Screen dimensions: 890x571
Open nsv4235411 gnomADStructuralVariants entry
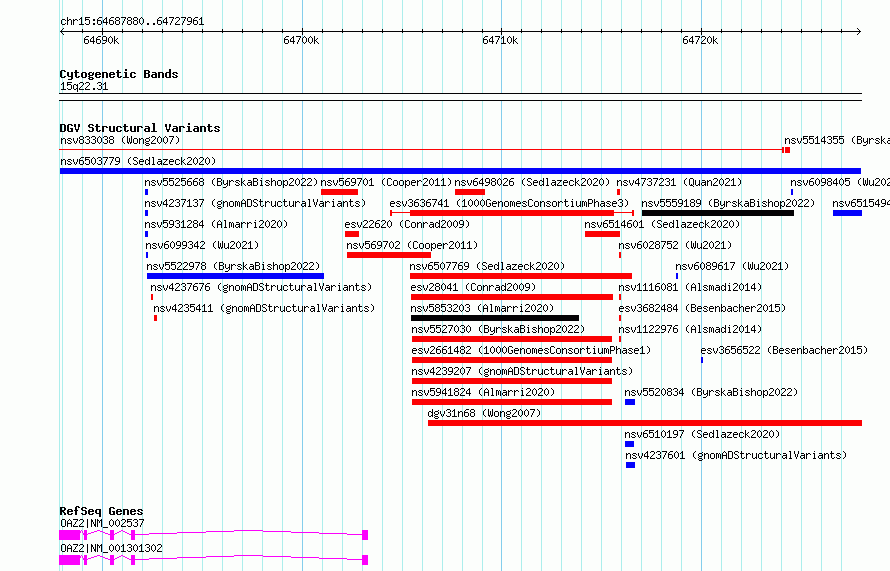[264, 308]
